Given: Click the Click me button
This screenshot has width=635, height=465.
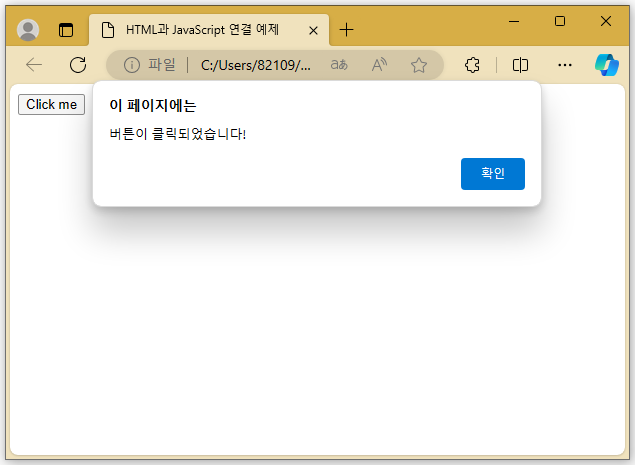Looking at the screenshot, I should pos(51,105).
